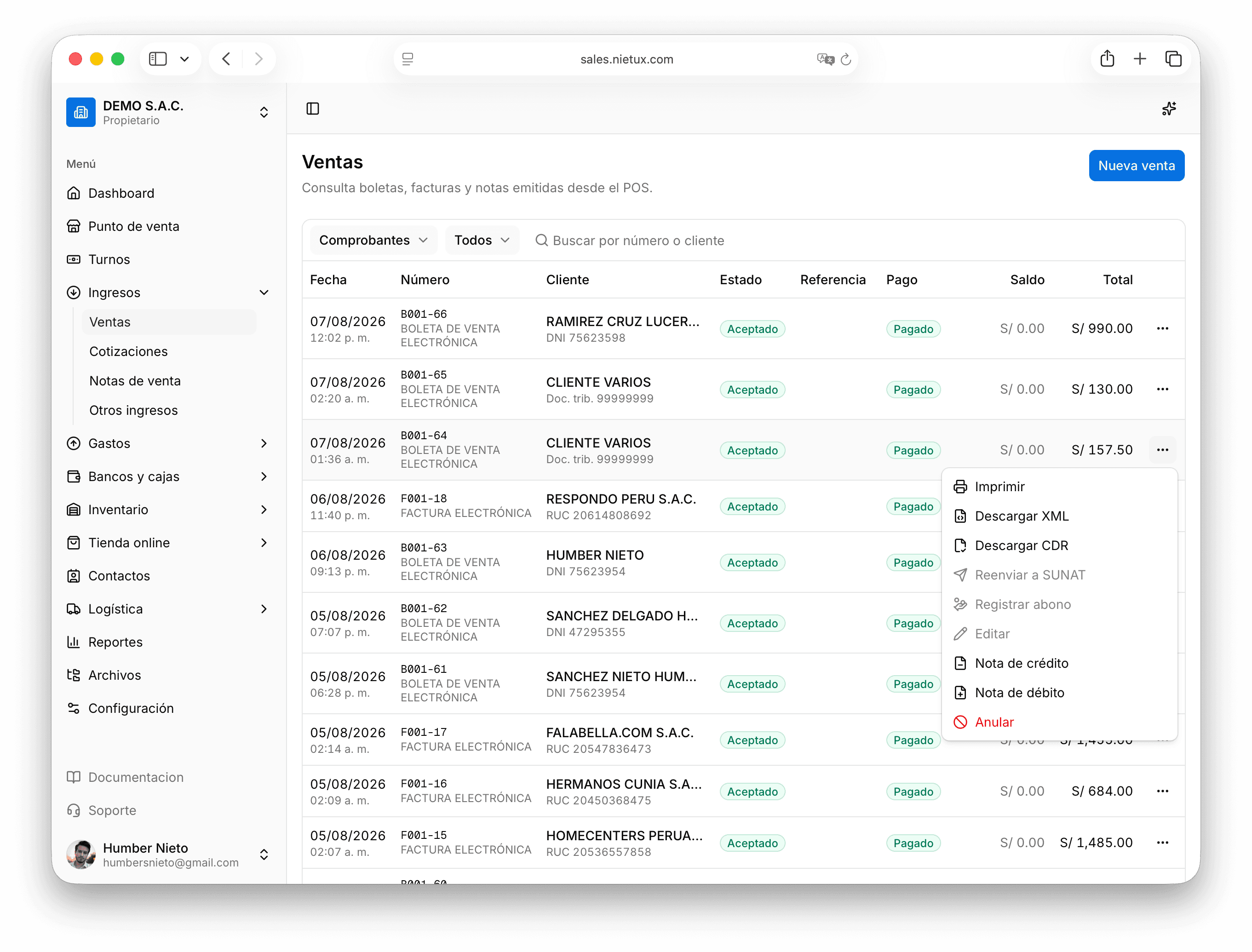Screen dimensions: 1252x952
Task: Expand the Tienda online section
Action: tap(264, 543)
